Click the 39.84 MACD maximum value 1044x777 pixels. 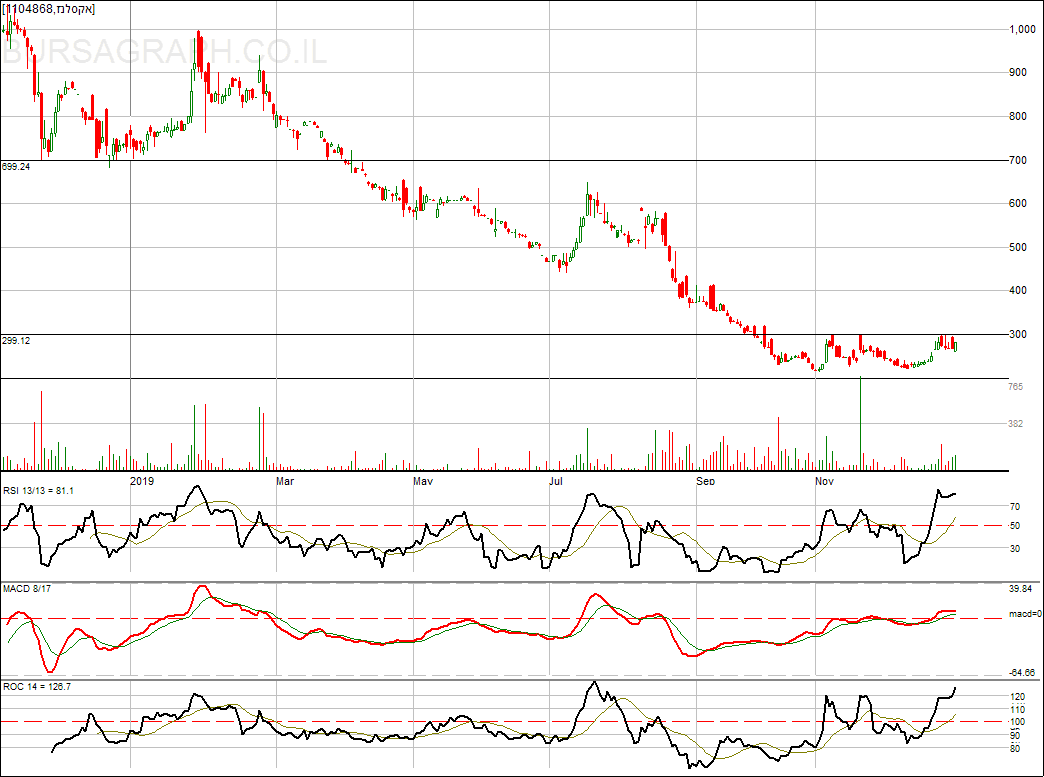(1021, 589)
